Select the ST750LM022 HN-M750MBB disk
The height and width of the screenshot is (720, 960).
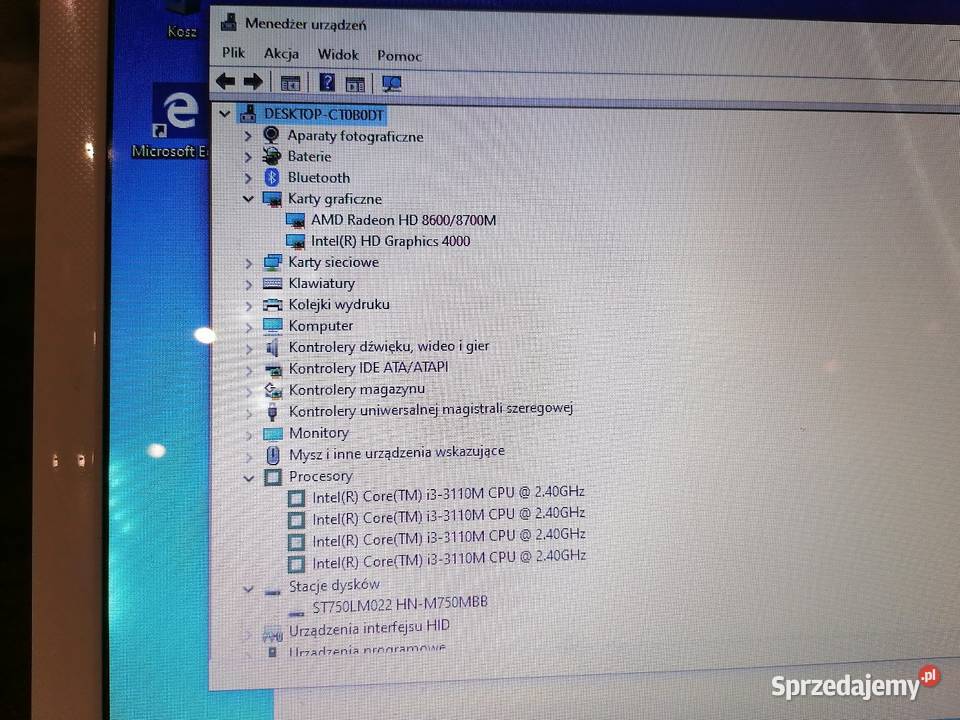point(400,604)
